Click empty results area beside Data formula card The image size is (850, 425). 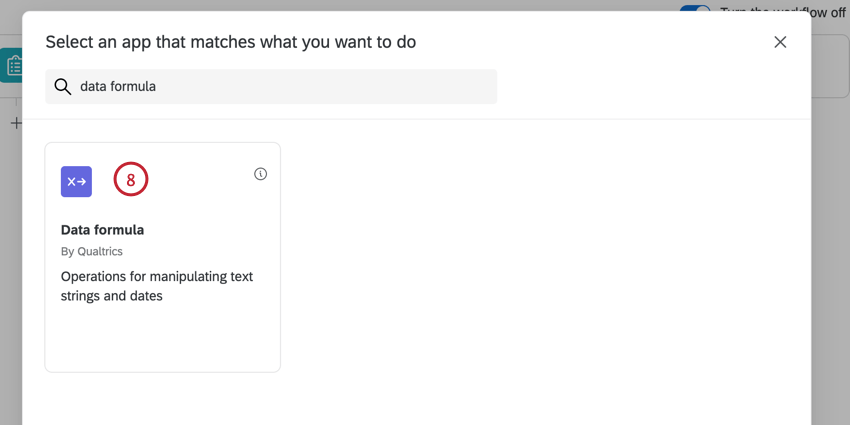[x=540, y=260]
